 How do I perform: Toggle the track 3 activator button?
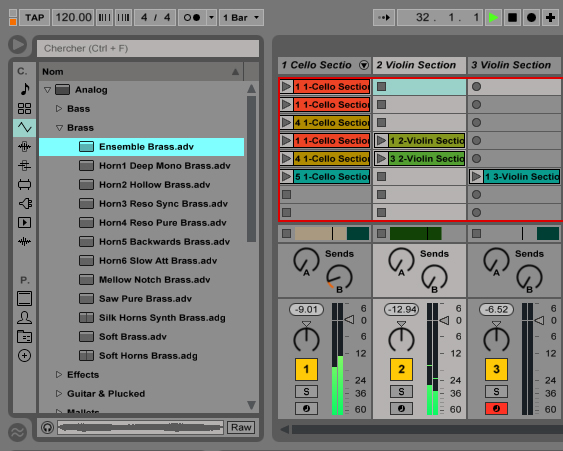(x=496, y=369)
